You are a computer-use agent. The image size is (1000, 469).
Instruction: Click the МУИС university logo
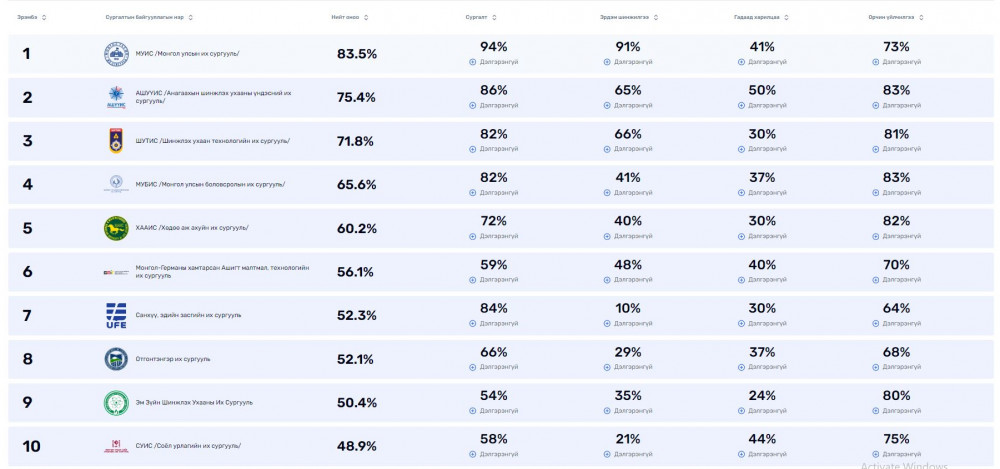point(116,54)
